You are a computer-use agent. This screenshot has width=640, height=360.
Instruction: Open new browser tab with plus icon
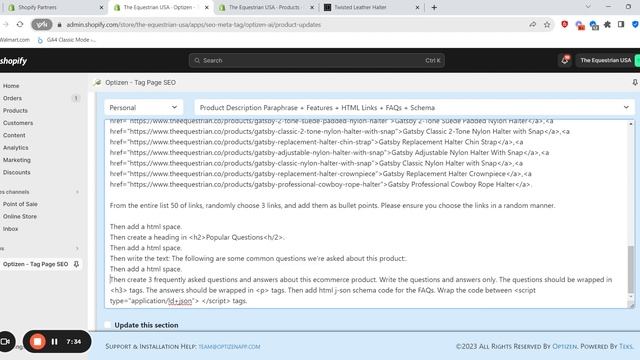click(x=434, y=7)
